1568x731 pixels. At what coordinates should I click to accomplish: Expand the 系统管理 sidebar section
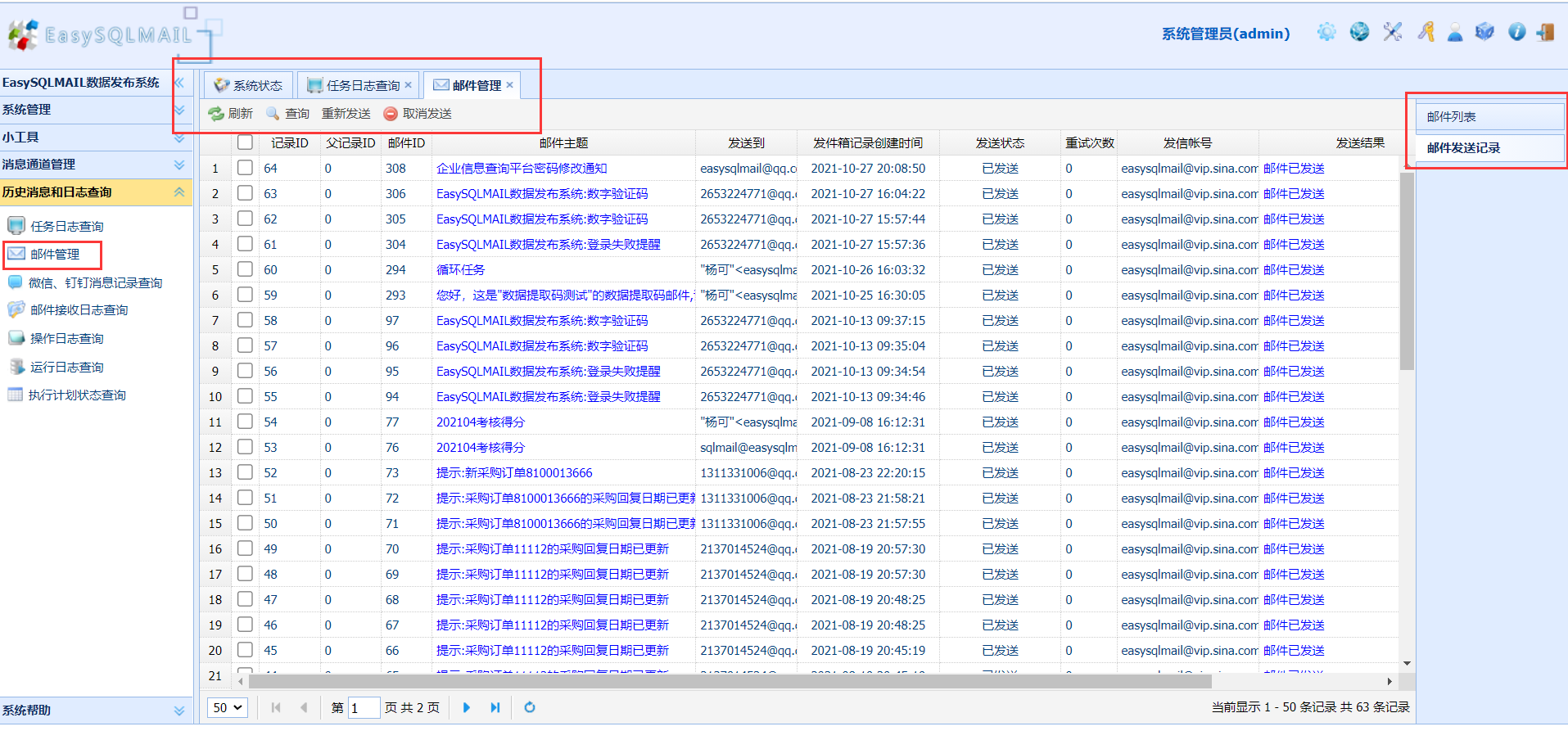point(96,110)
